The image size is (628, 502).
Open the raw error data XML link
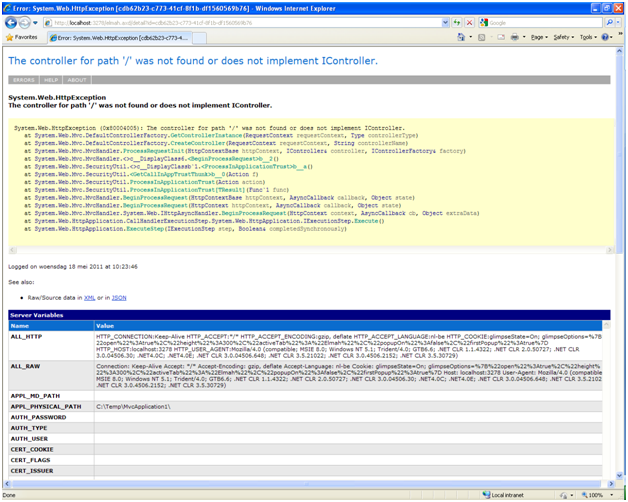pyautogui.click(x=89, y=298)
